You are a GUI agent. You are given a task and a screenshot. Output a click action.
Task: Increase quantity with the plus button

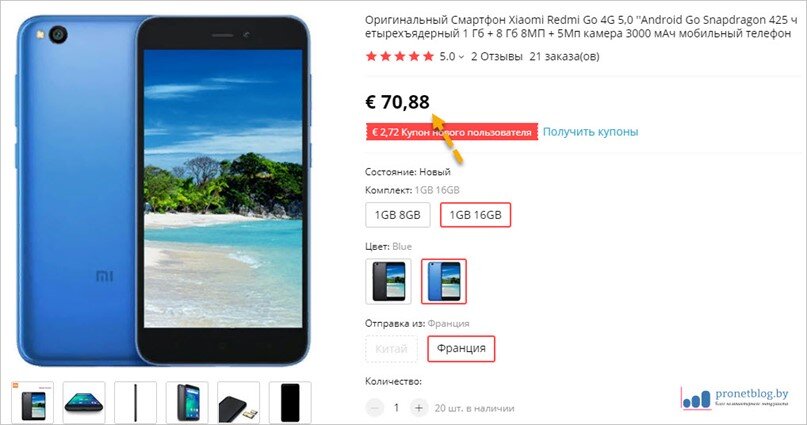point(418,408)
